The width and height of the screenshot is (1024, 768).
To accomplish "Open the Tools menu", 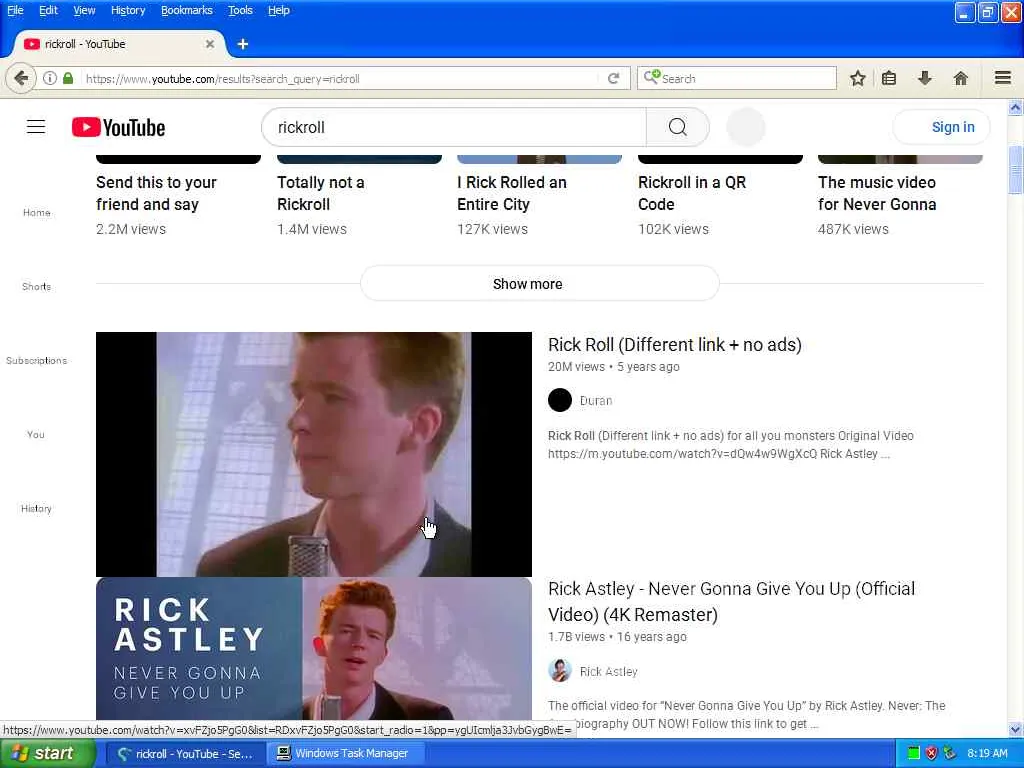I will click(x=240, y=10).
